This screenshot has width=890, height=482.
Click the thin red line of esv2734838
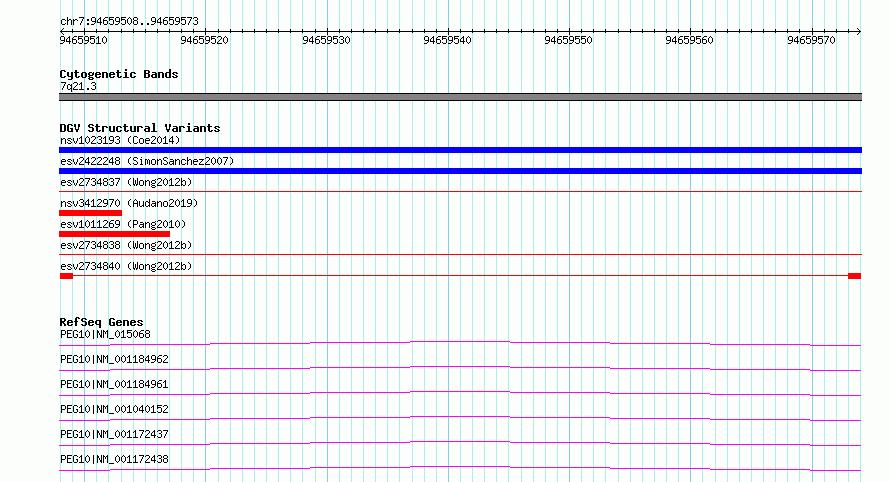[x=460, y=255]
